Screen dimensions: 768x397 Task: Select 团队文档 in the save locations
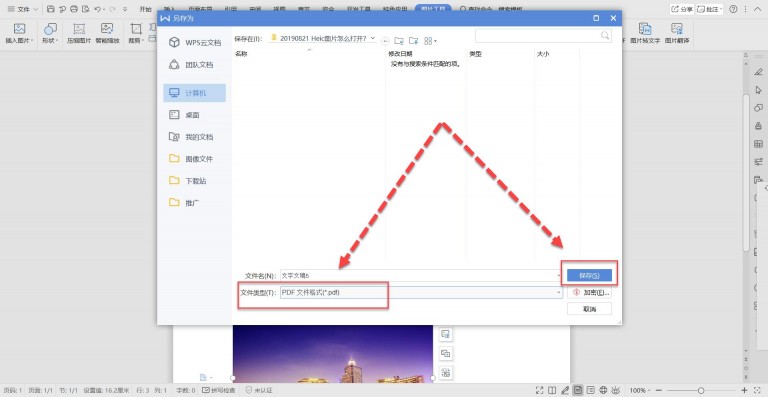(194, 65)
